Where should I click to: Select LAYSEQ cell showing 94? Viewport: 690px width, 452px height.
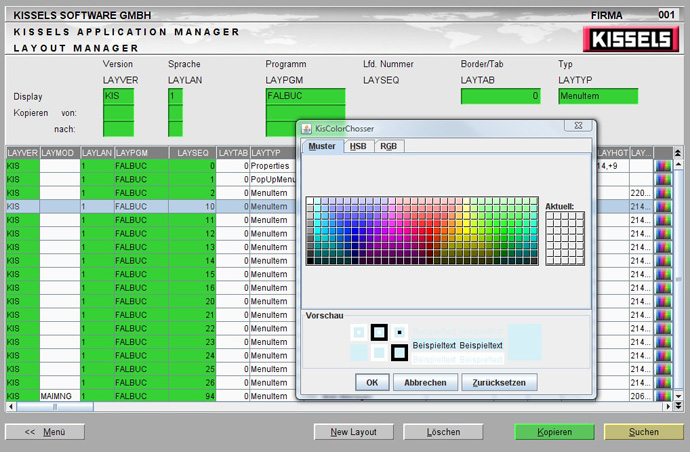(x=192, y=396)
